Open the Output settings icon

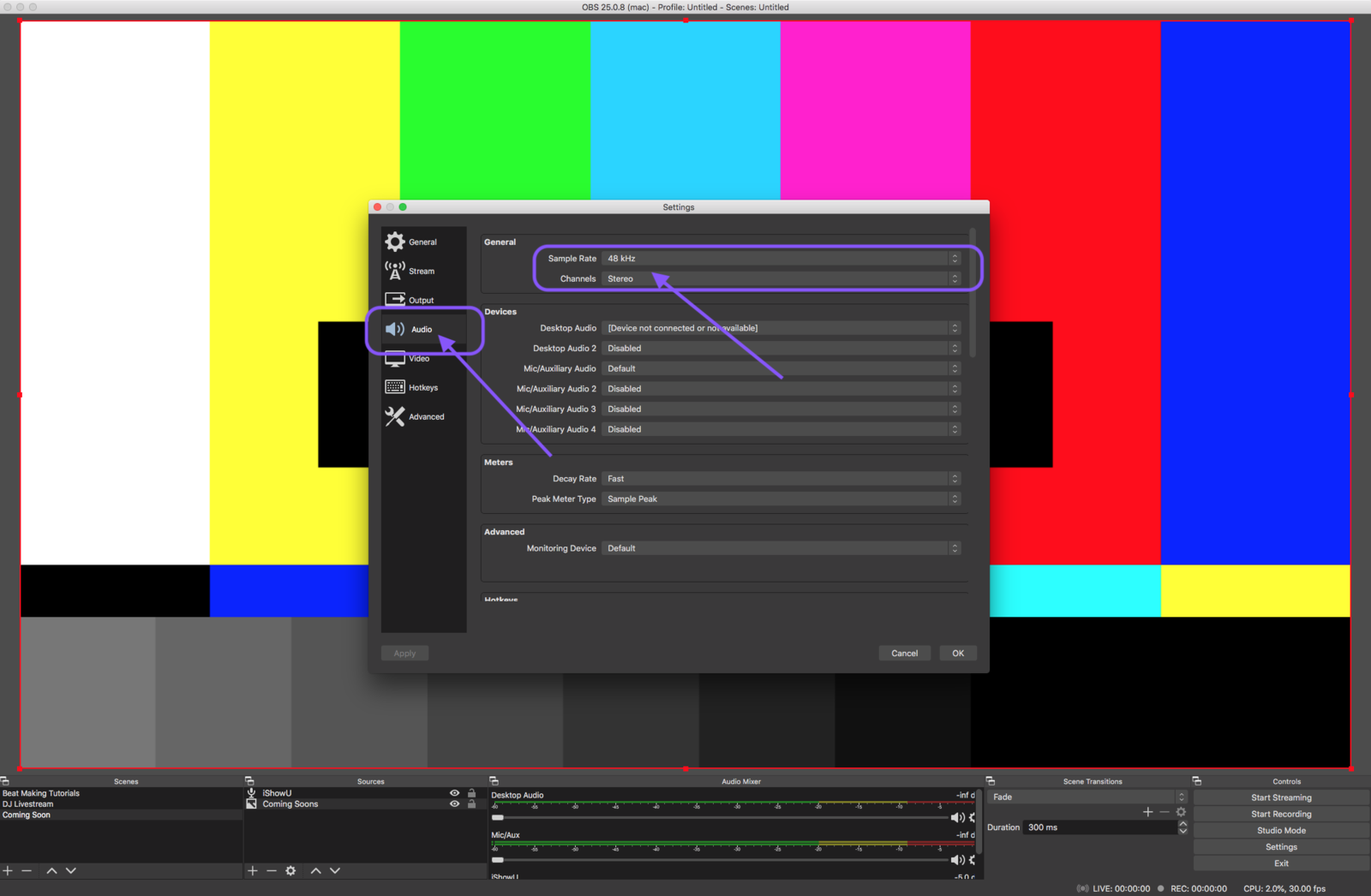(394, 299)
